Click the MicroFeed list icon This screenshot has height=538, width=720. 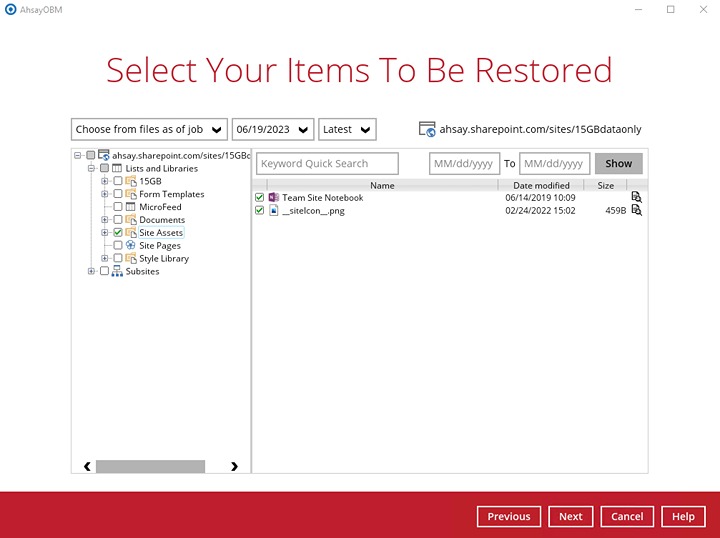[130, 207]
